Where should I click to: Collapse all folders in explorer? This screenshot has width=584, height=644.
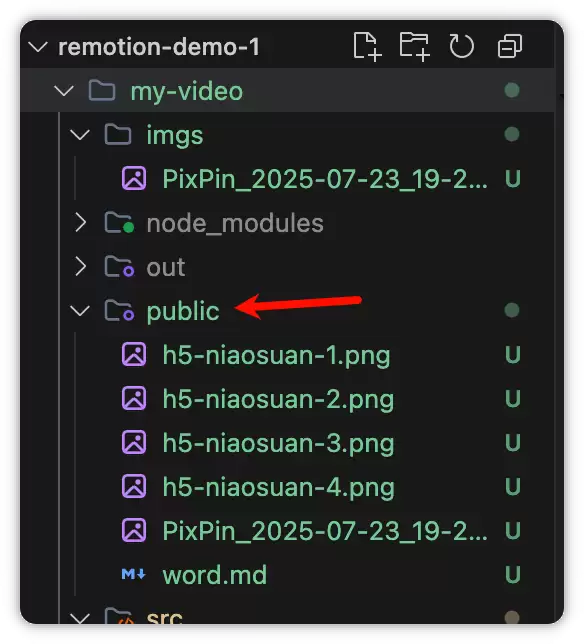(510, 46)
